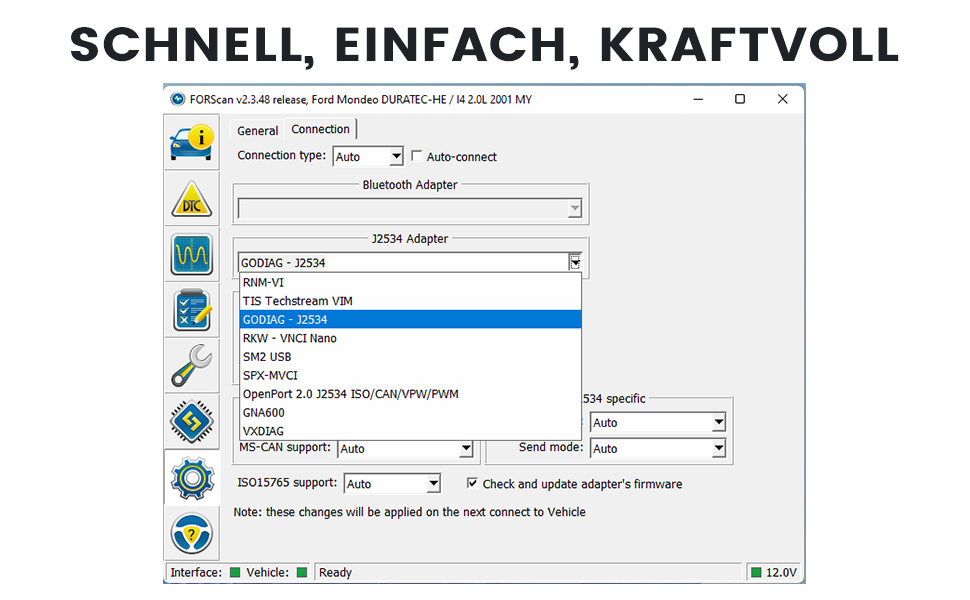Enable the Auto-connect checkbox
Image resolution: width=970 pixels, height=600 pixels.
[x=417, y=157]
